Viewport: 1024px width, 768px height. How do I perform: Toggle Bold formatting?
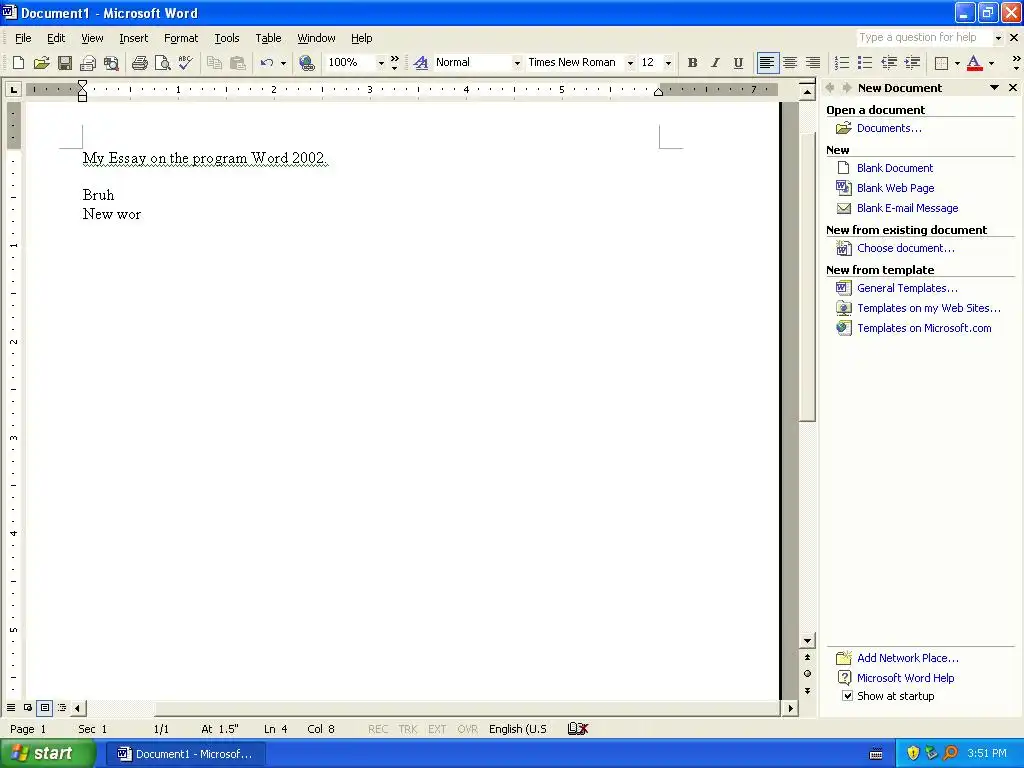pyautogui.click(x=692, y=63)
